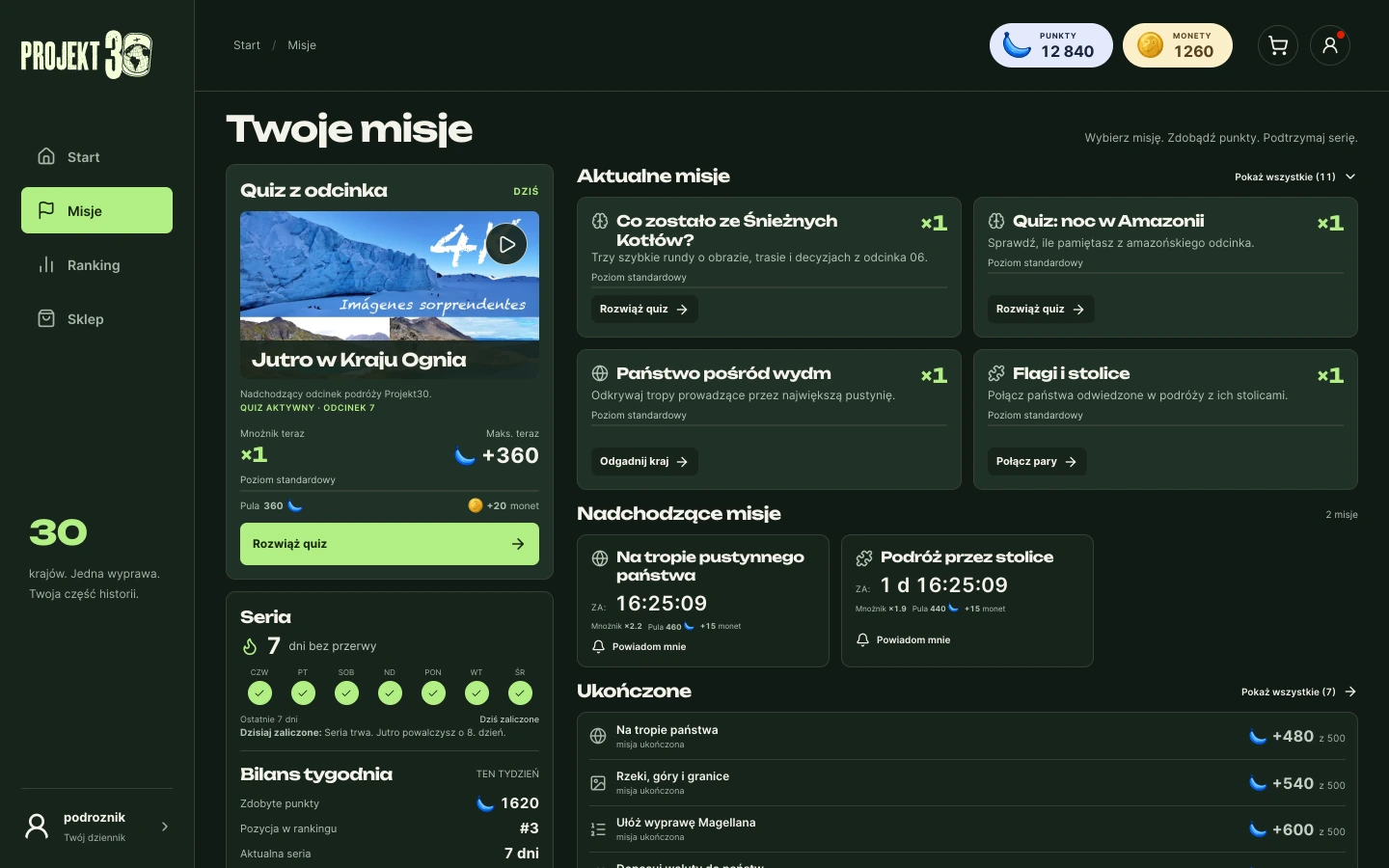Click the DZIŚ label in quiz card
1389x868 pixels.
pyautogui.click(x=526, y=191)
